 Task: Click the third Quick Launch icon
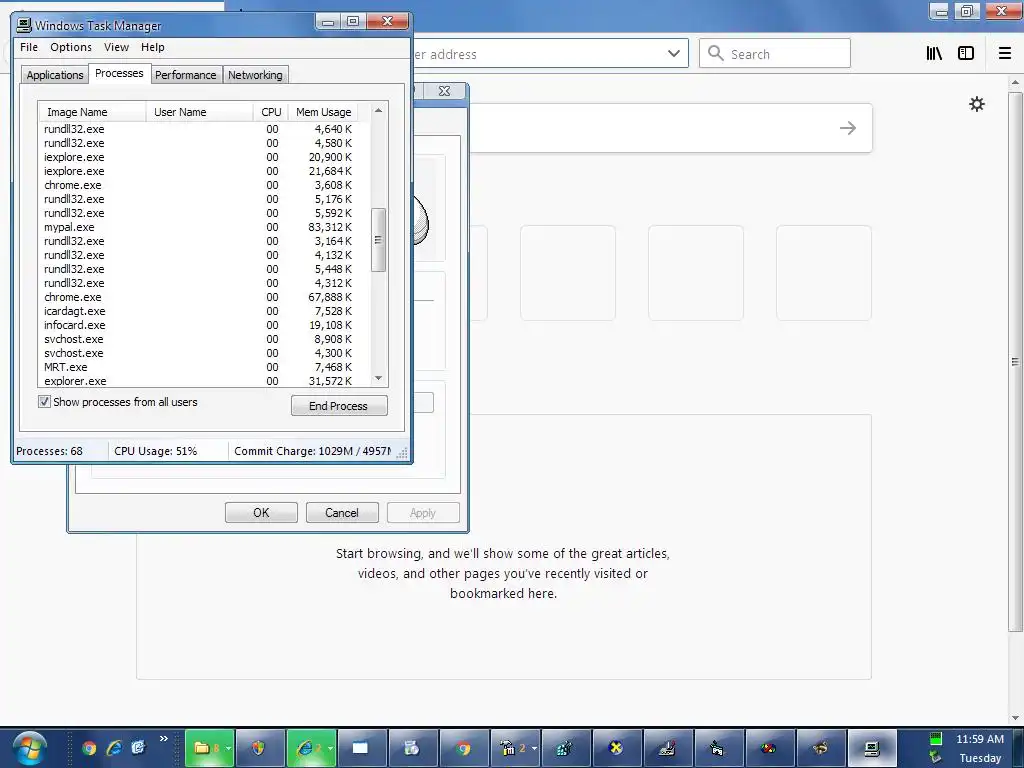coord(138,748)
